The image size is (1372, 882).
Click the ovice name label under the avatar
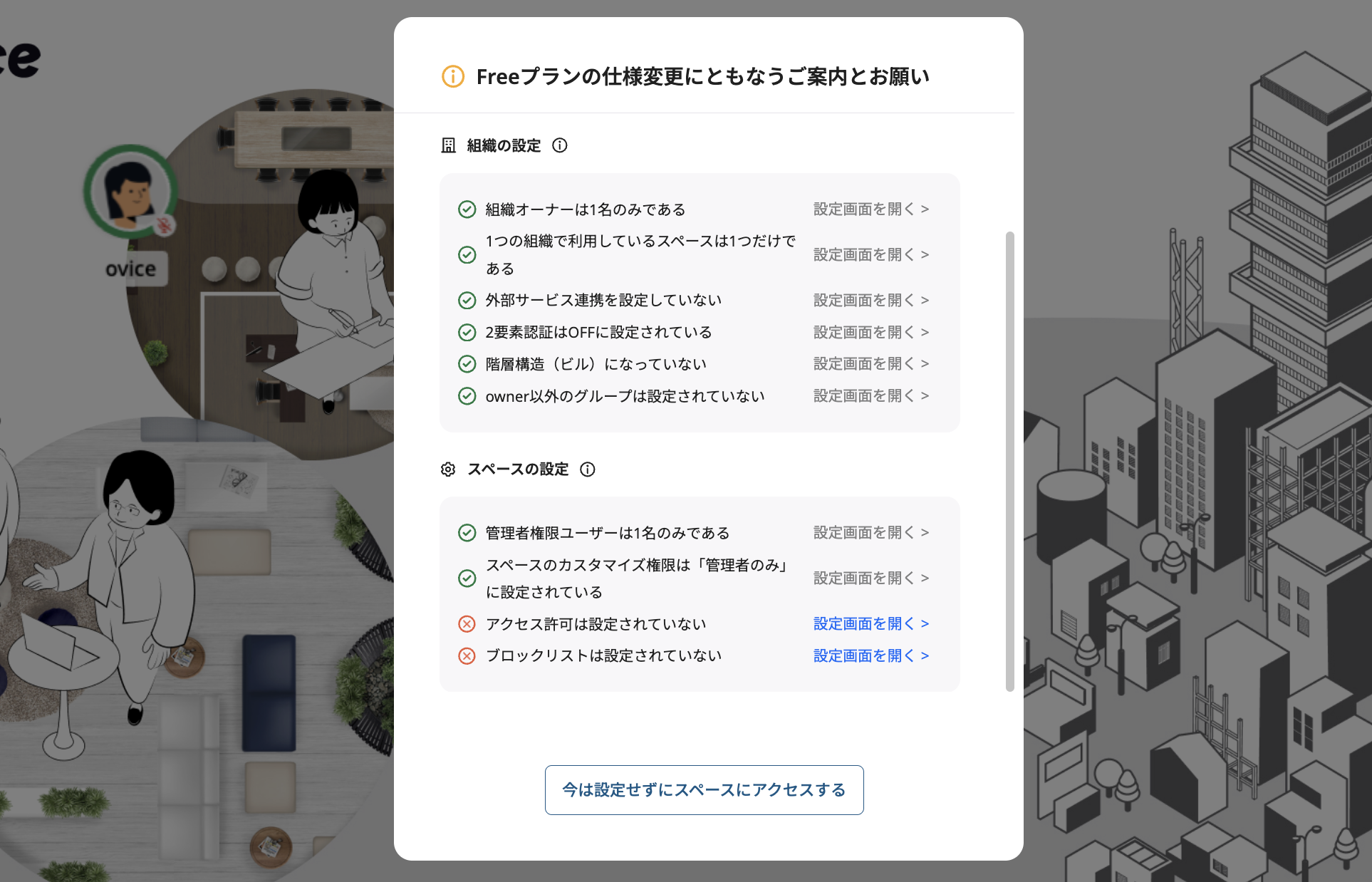tap(130, 269)
